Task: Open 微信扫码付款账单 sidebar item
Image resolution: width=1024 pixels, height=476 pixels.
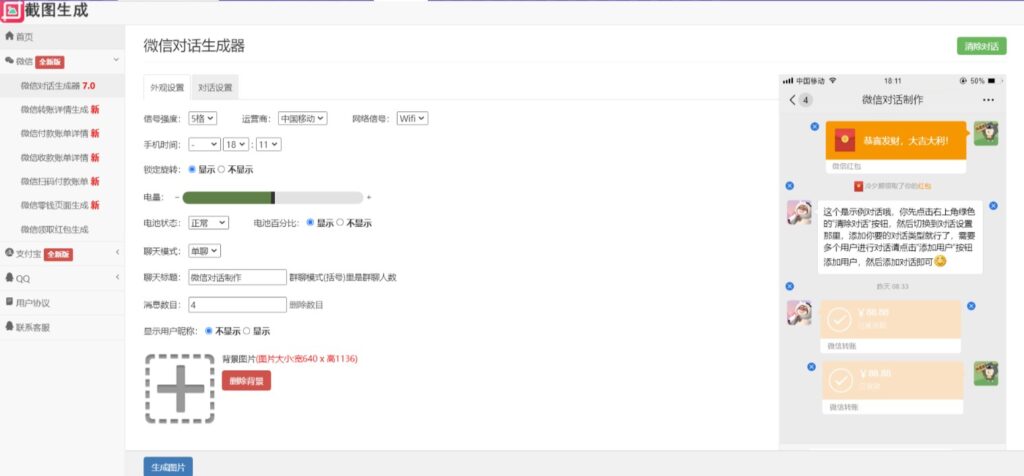Action: [x=62, y=181]
